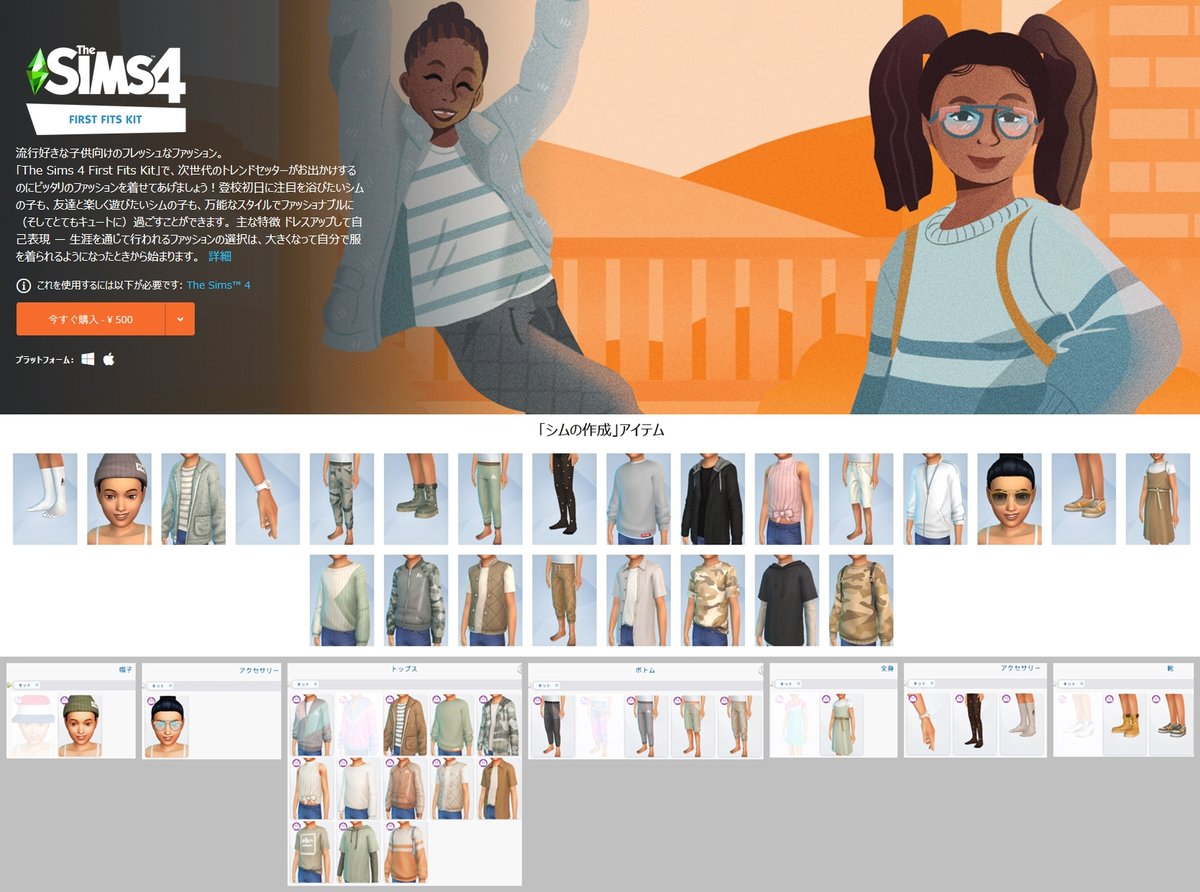Open the black hooded jacket store thumbnail
Viewport: 1200px width, 892px height.
click(x=712, y=499)
